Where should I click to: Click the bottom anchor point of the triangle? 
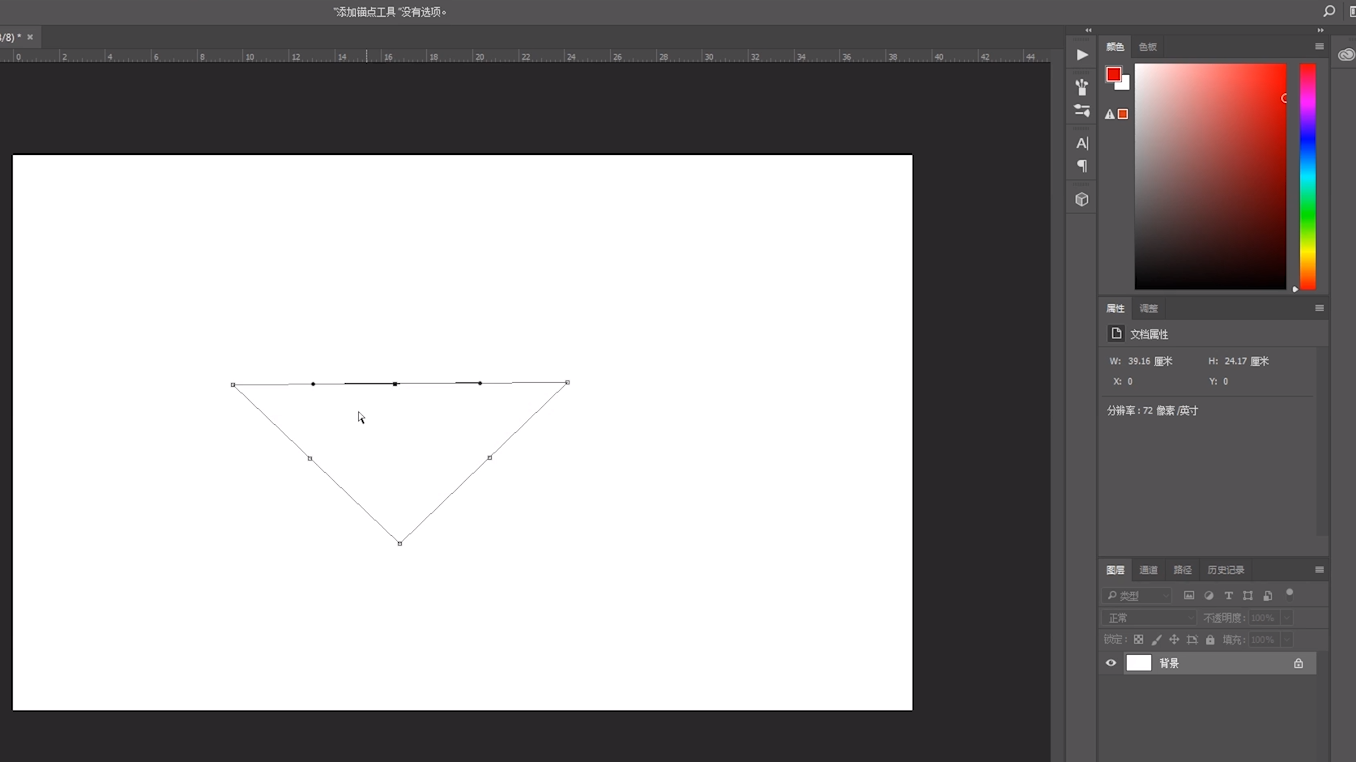[400, 543]
